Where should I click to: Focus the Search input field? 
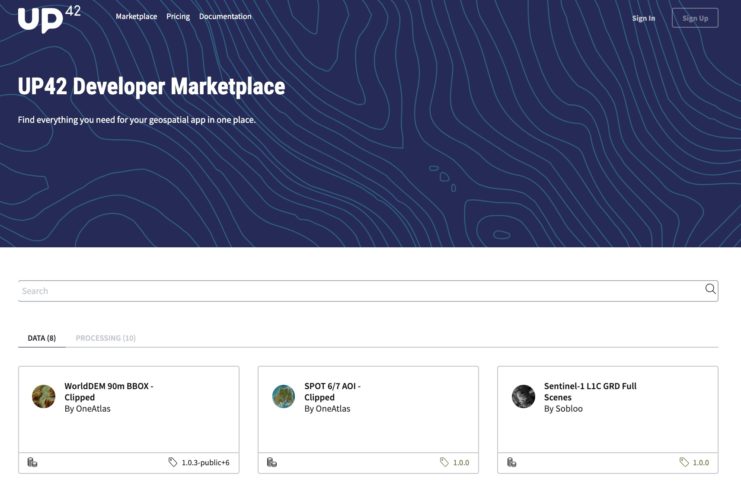point(368,291)
